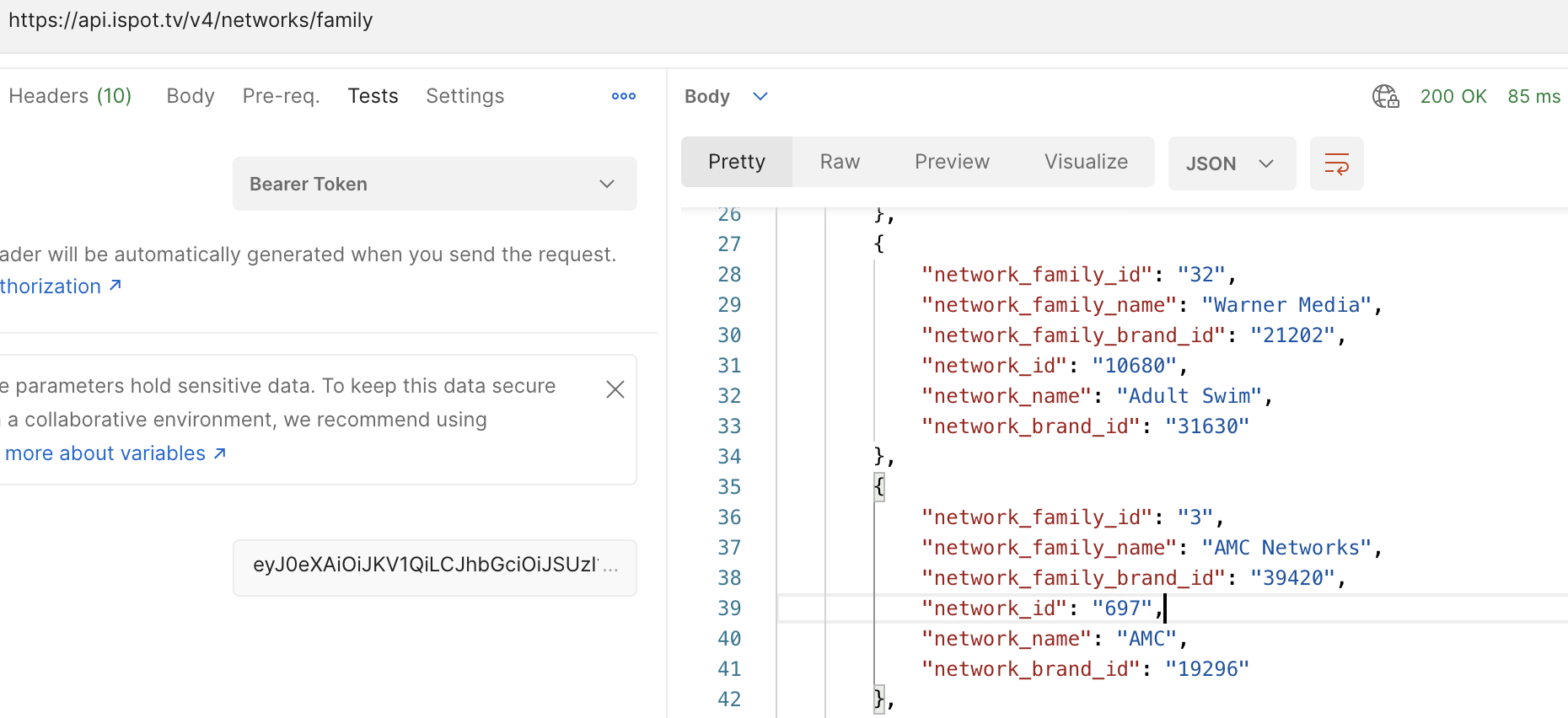Switch to the Headers tab
The width and height of the screenshot is (1568, 718).
[x=70, y=96]
